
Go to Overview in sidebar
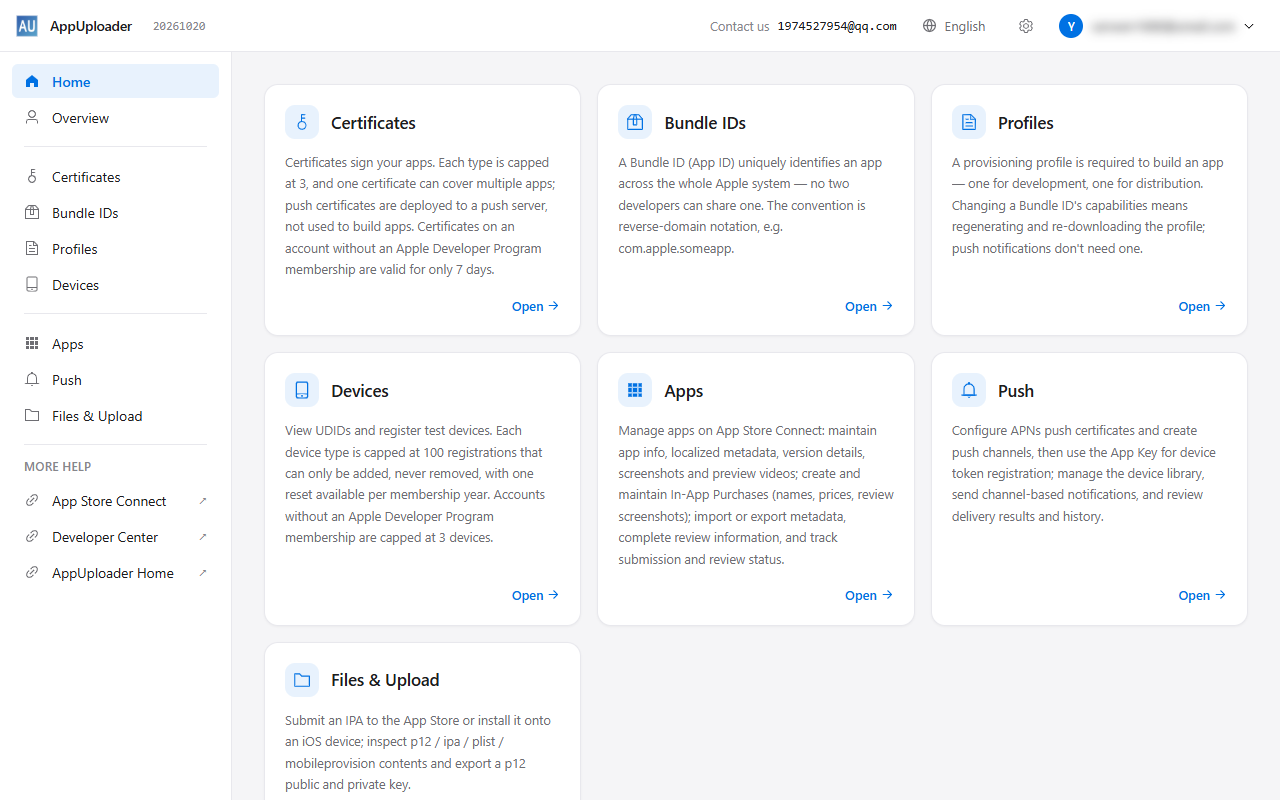click(x=115, y=118)
